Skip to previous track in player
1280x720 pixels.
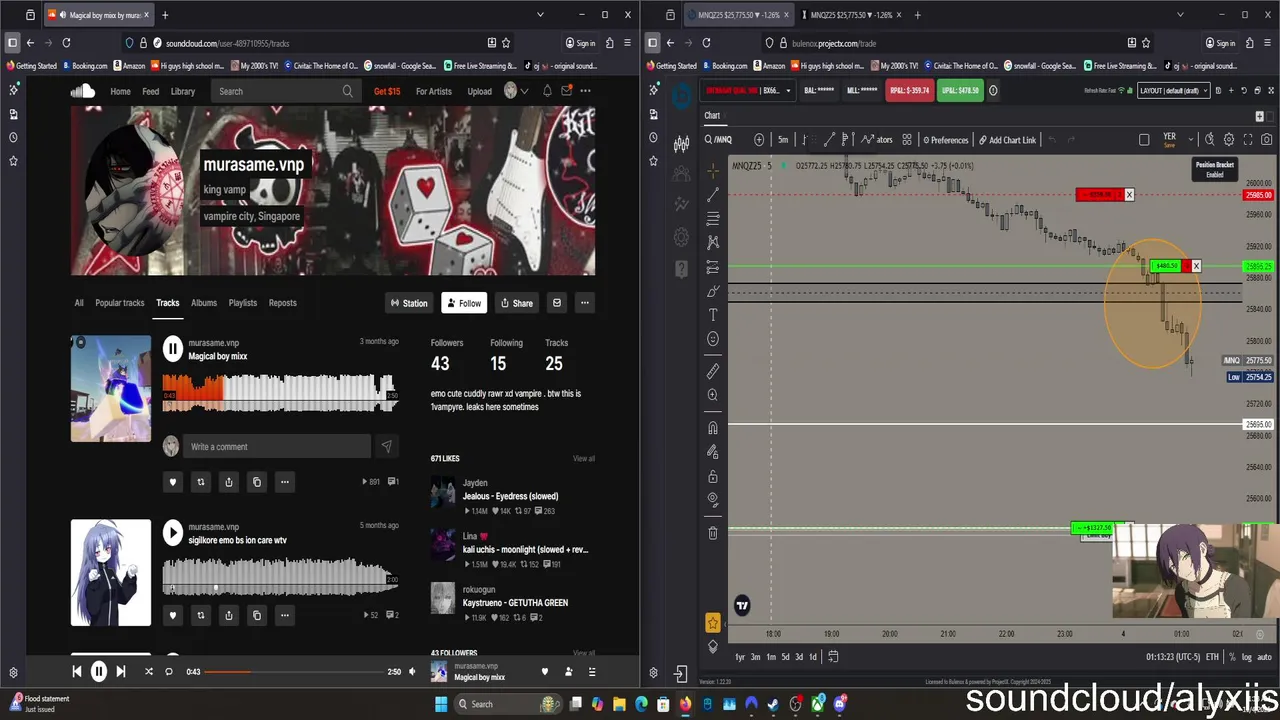point(77,672)
